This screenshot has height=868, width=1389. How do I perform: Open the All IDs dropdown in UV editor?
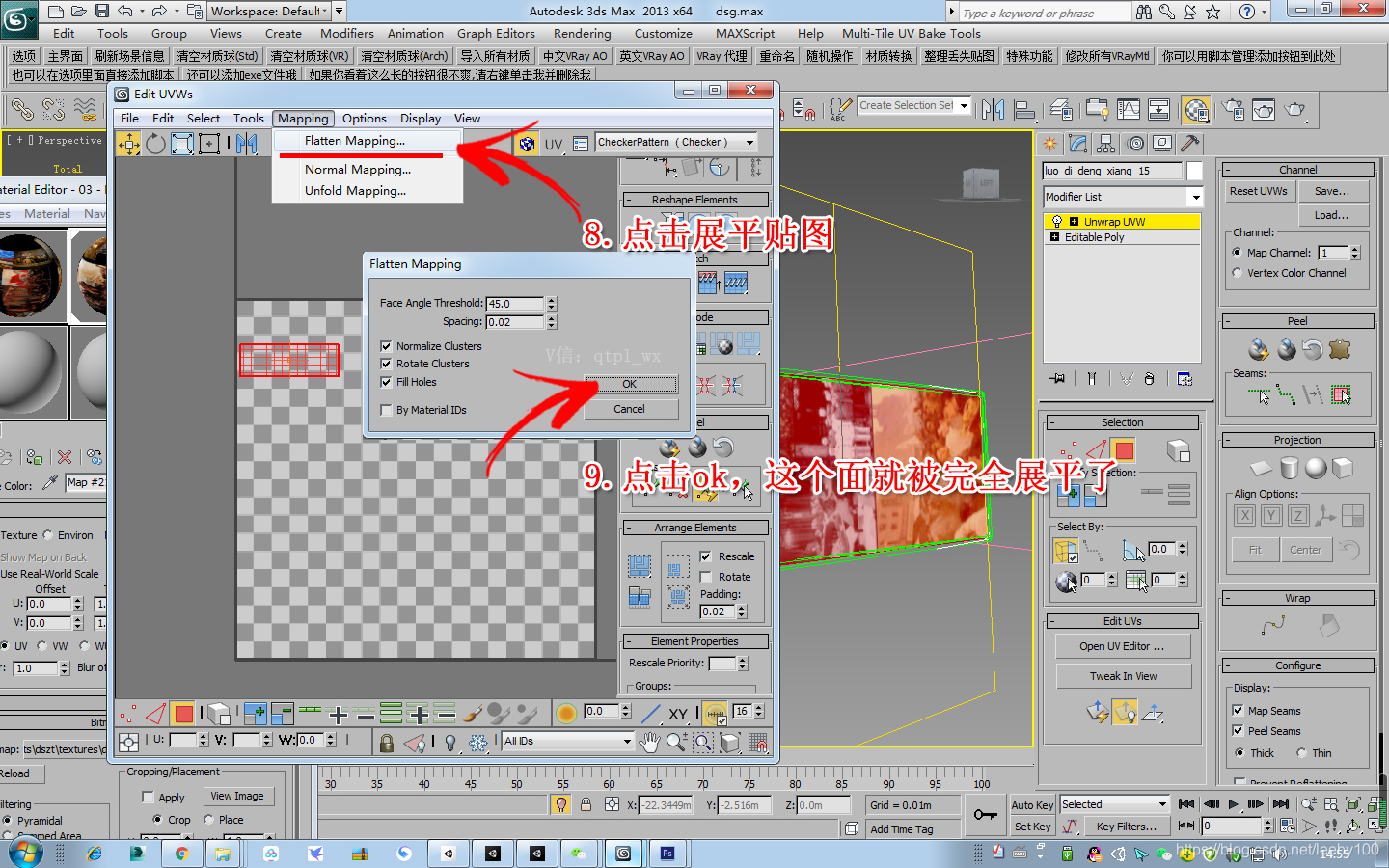pyautogui.click(x=628, y=742)
